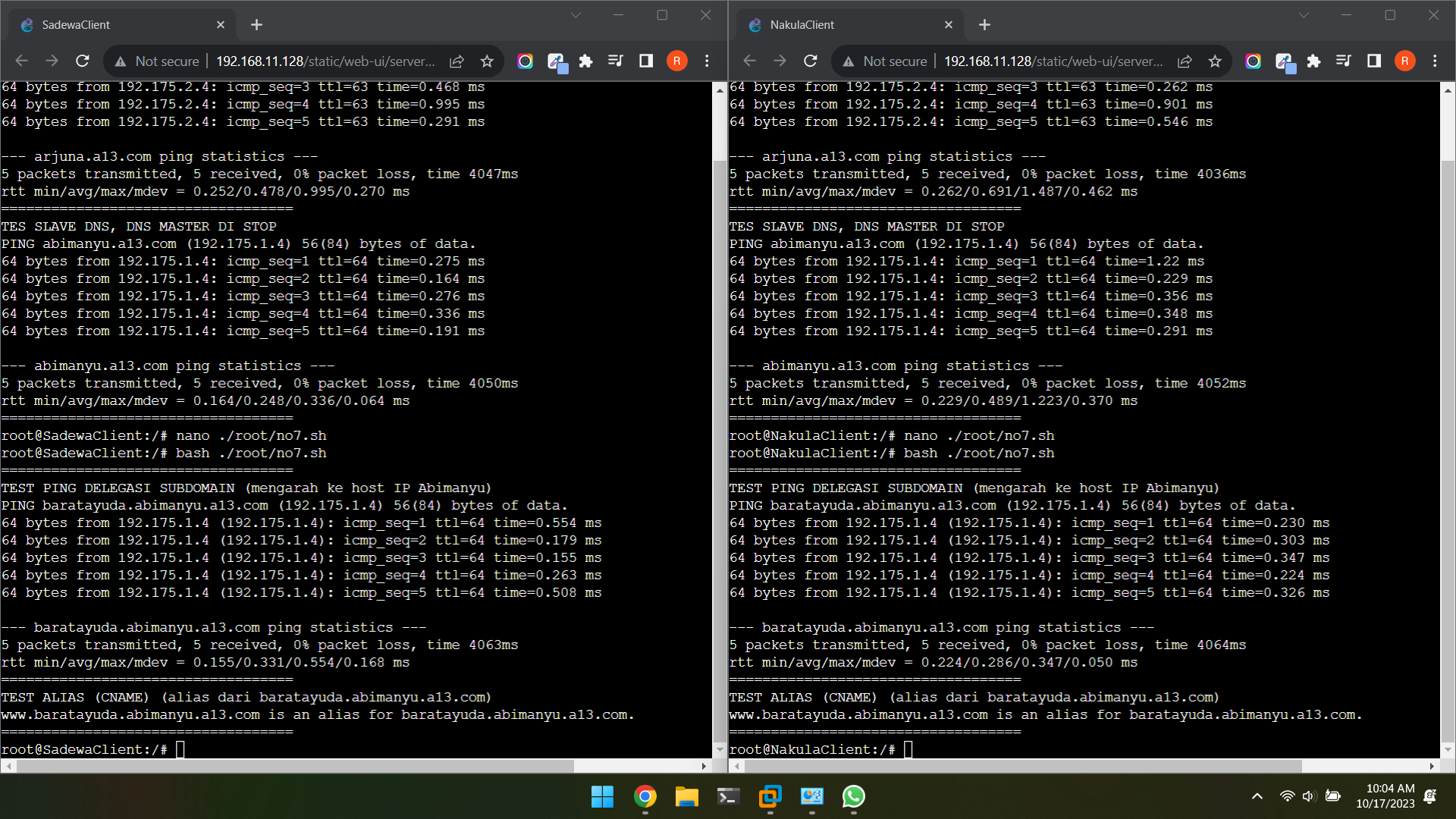Open the Windows Start menu
This screenshot has width=1456, height=819.
click(x=602, y=797)
